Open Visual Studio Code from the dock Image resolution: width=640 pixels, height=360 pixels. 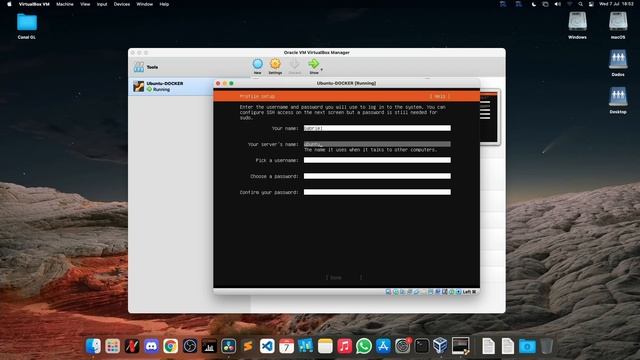(267, 346)
